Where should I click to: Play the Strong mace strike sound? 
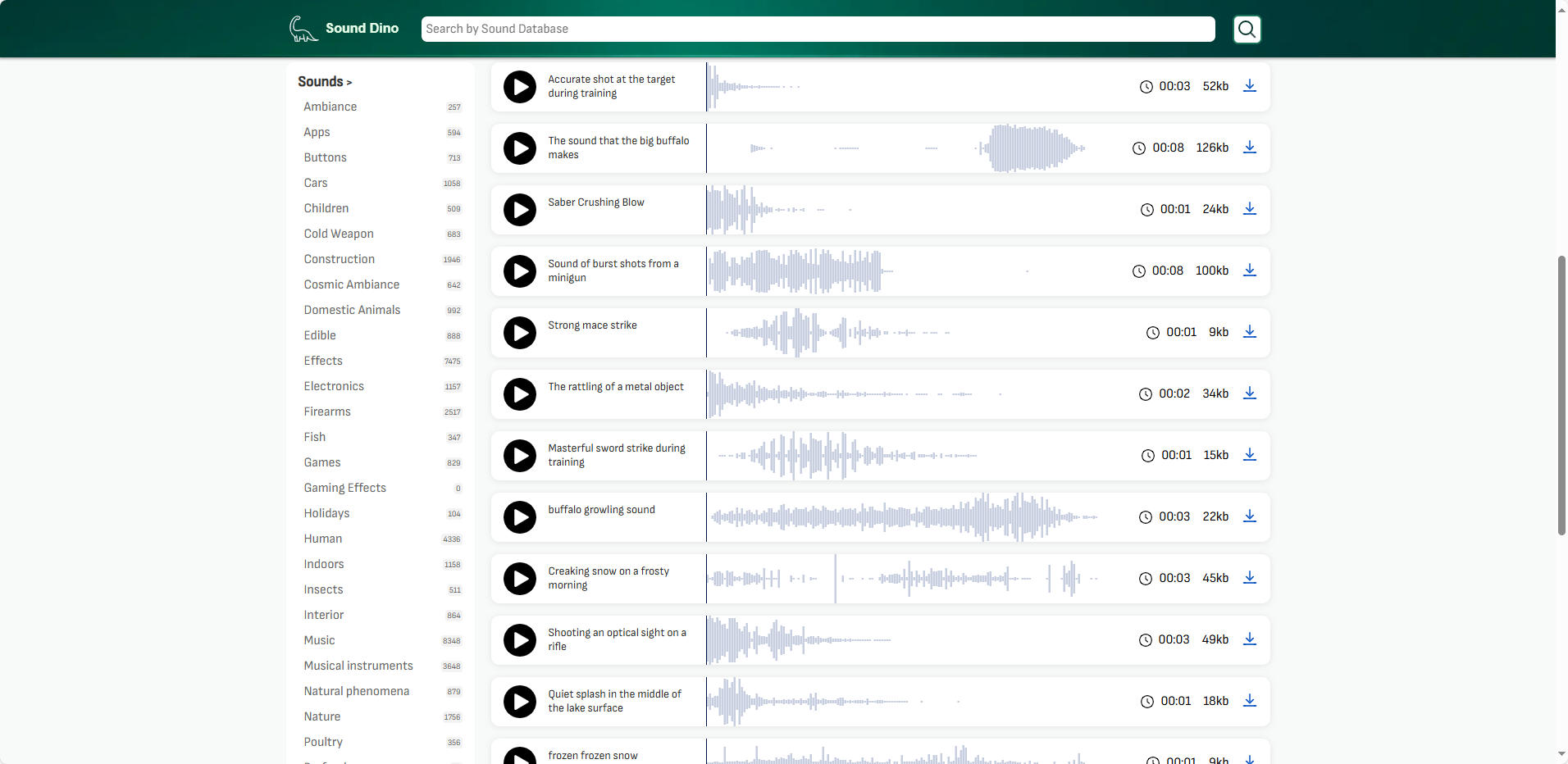point(519,333)
